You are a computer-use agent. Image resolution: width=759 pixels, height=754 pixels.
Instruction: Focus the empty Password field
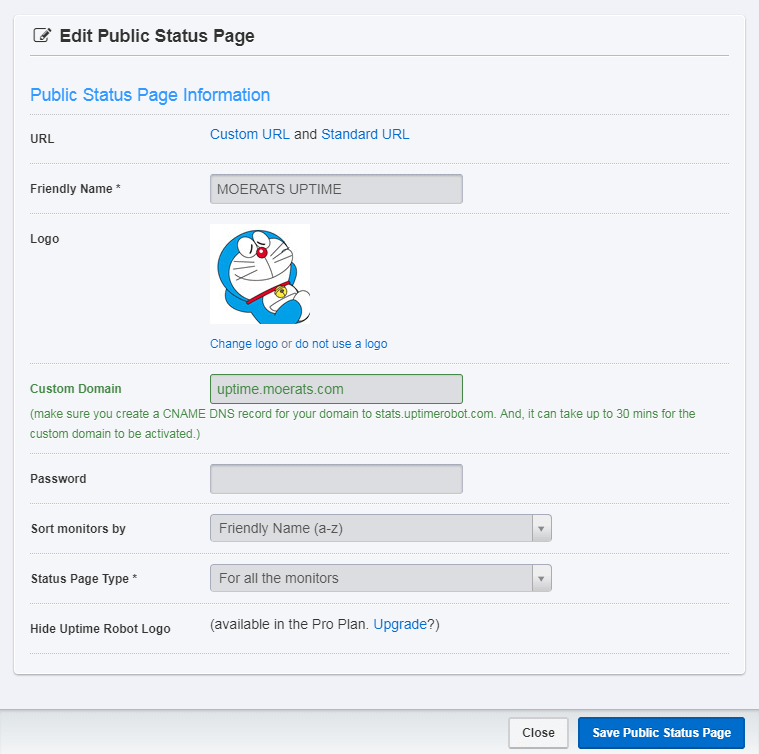[x=336, y=479]
